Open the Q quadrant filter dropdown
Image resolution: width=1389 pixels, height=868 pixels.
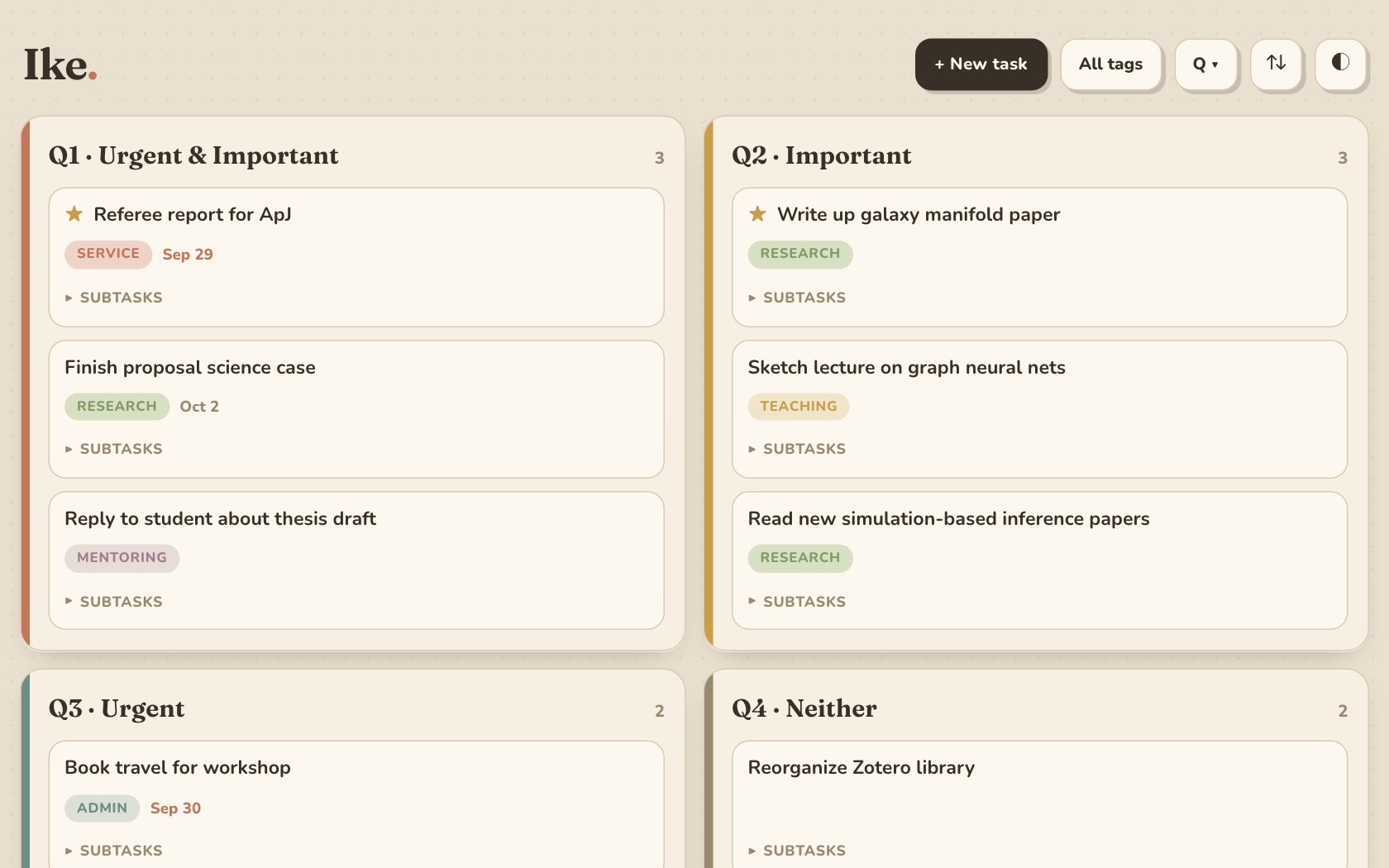(1205, 64)
